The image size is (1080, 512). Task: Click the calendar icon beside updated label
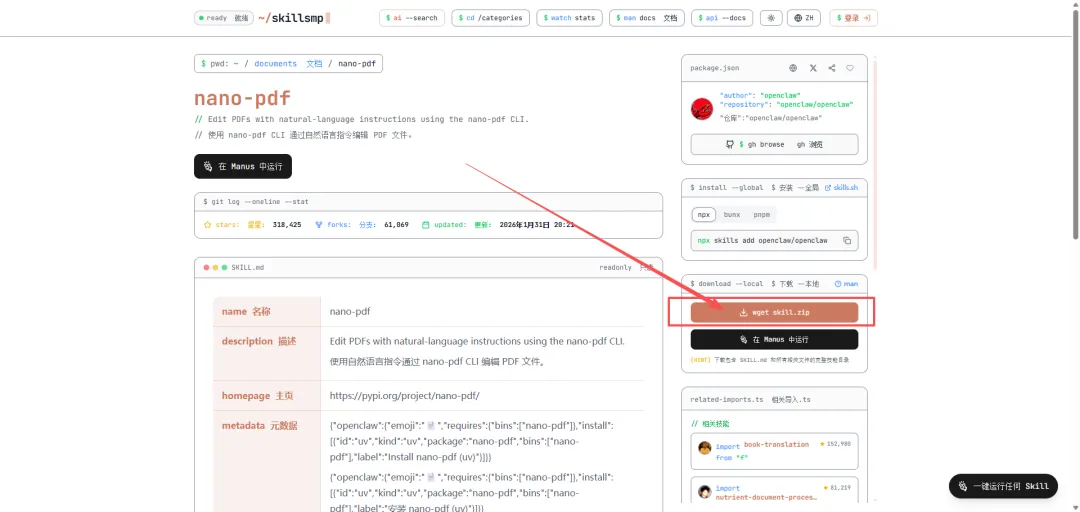(426, 225)
